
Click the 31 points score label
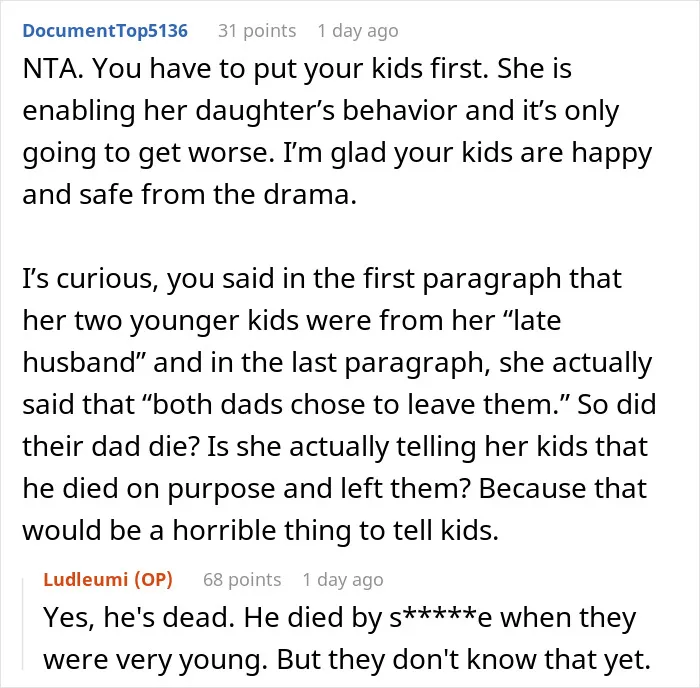(x=257, y=31)
